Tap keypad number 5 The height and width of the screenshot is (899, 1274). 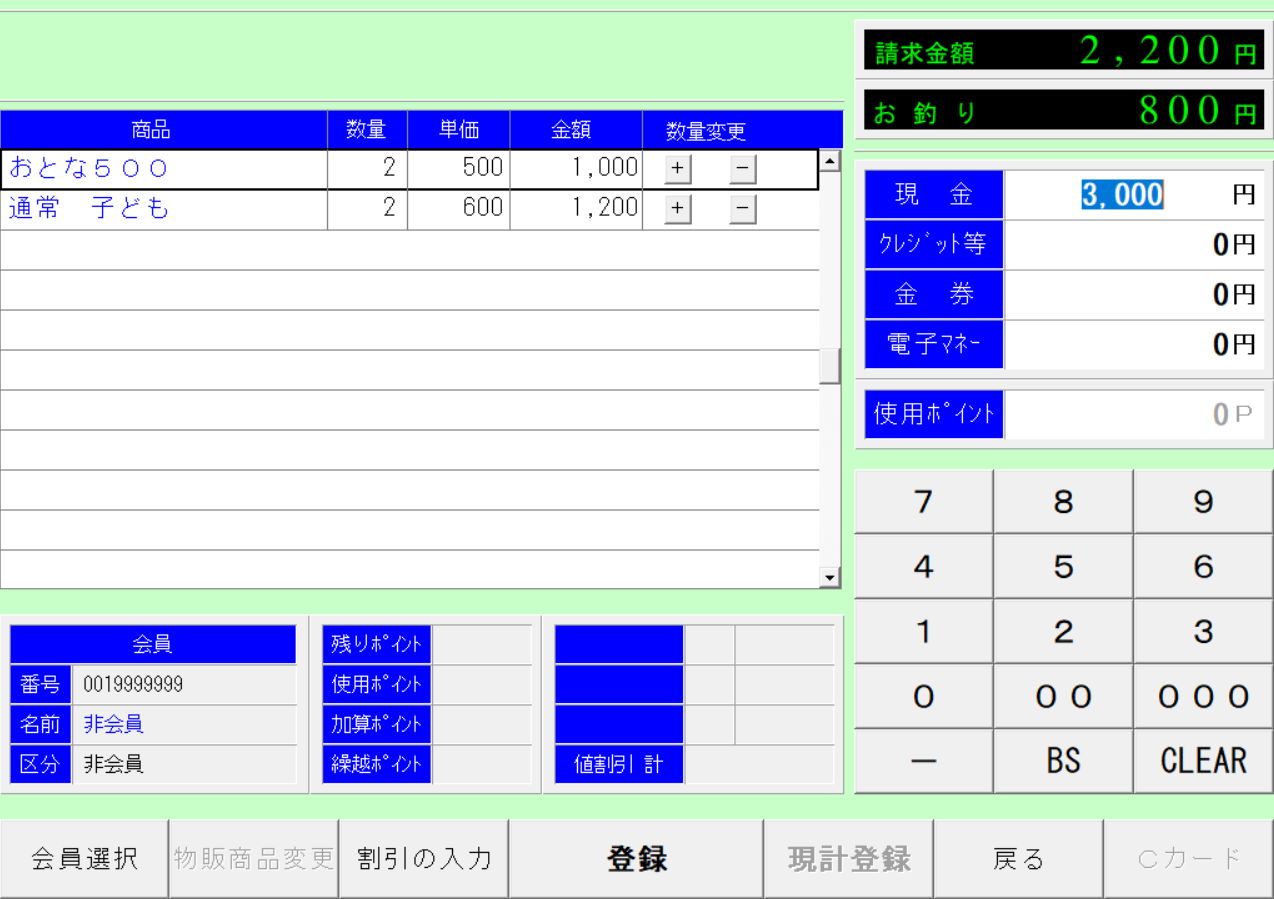[1063, 567]
